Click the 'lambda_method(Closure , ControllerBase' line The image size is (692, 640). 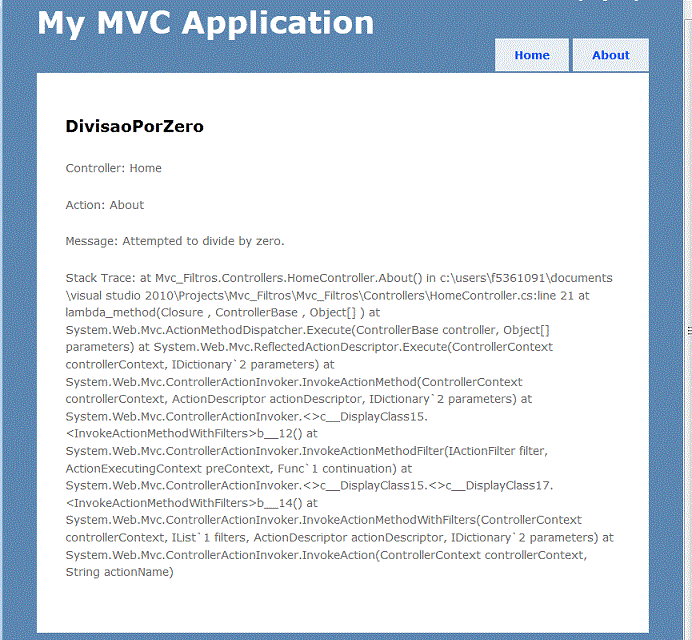coord(223,312)
